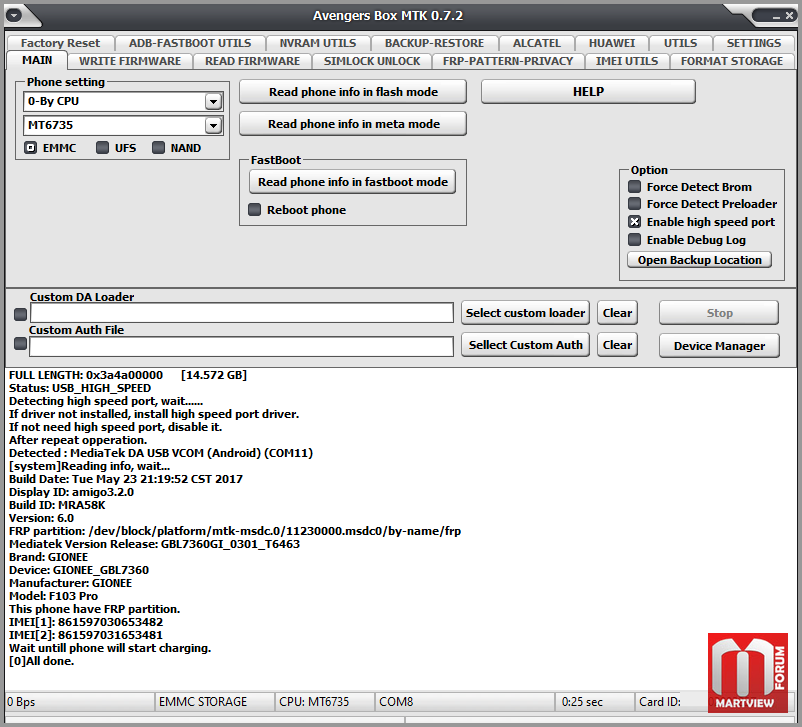This screenshot has width=802, height=727.
Task: Open the NVRAM UTILS tab
Action: point(318,43)
